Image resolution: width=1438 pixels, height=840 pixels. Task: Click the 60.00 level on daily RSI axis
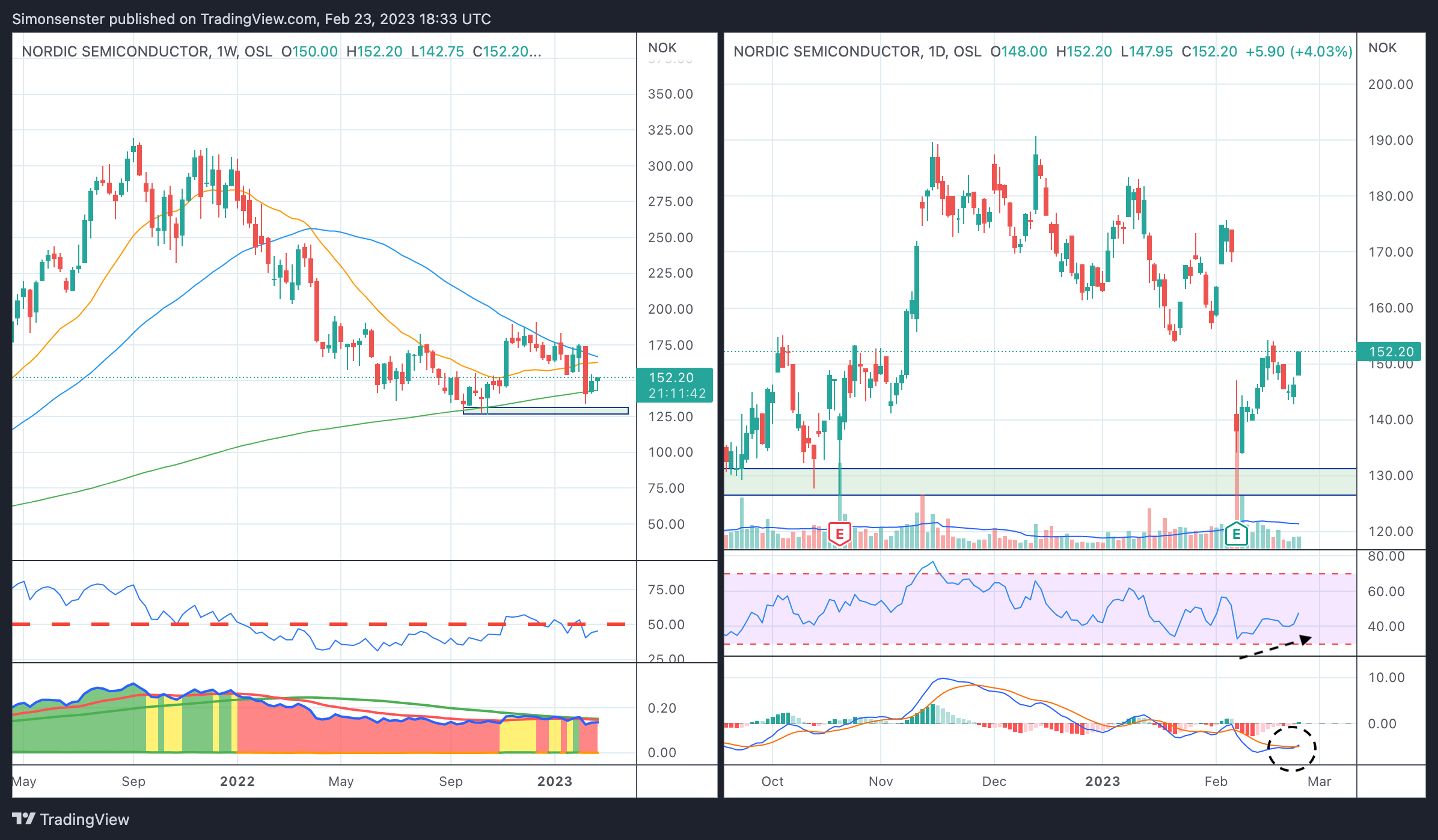tap(1386, 592)
